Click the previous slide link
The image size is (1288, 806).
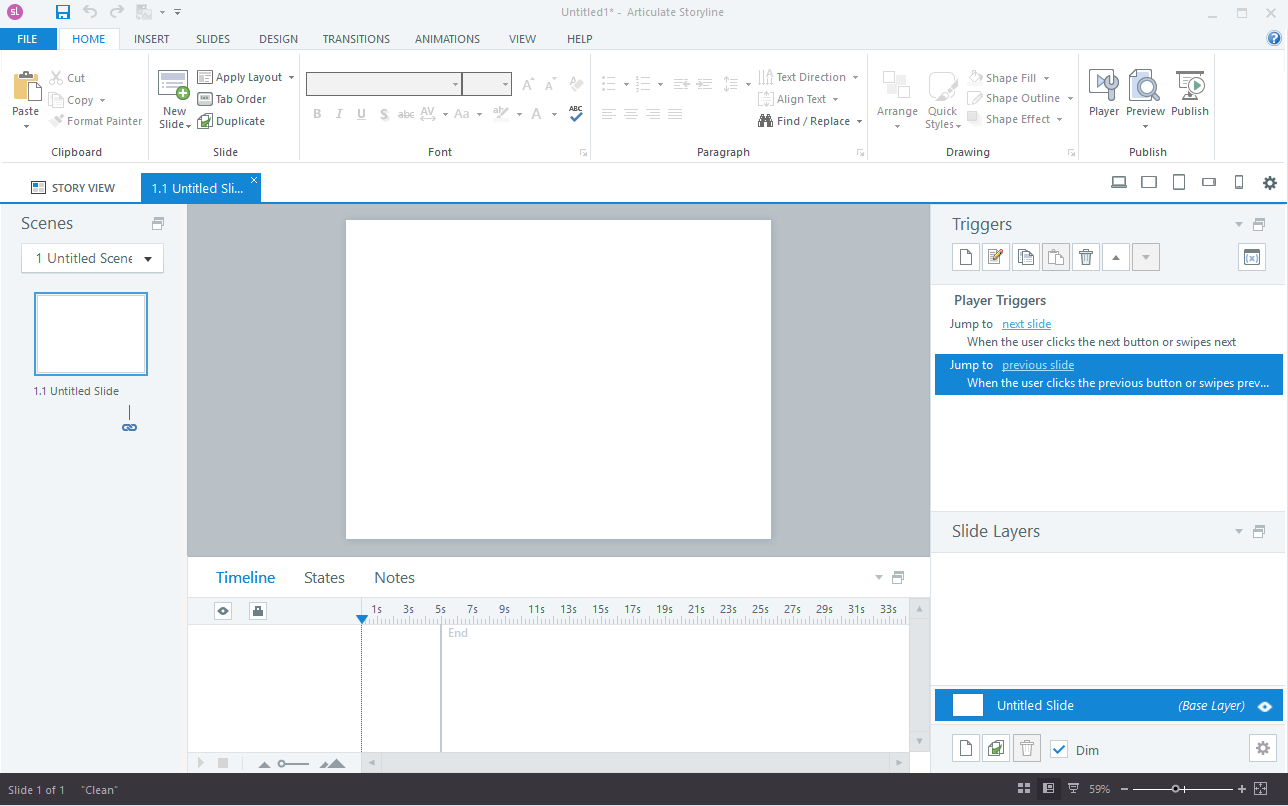tap(1038, 365)
